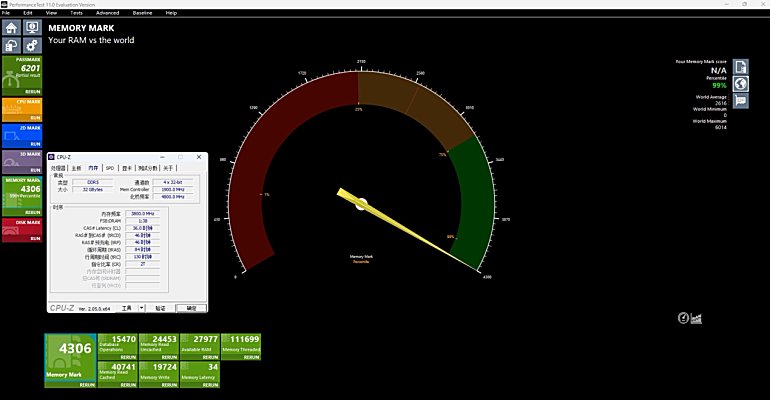The width and height of the screenshot is (770, 400).
Task: Open the Advanced menu
Action: [108, 13]
